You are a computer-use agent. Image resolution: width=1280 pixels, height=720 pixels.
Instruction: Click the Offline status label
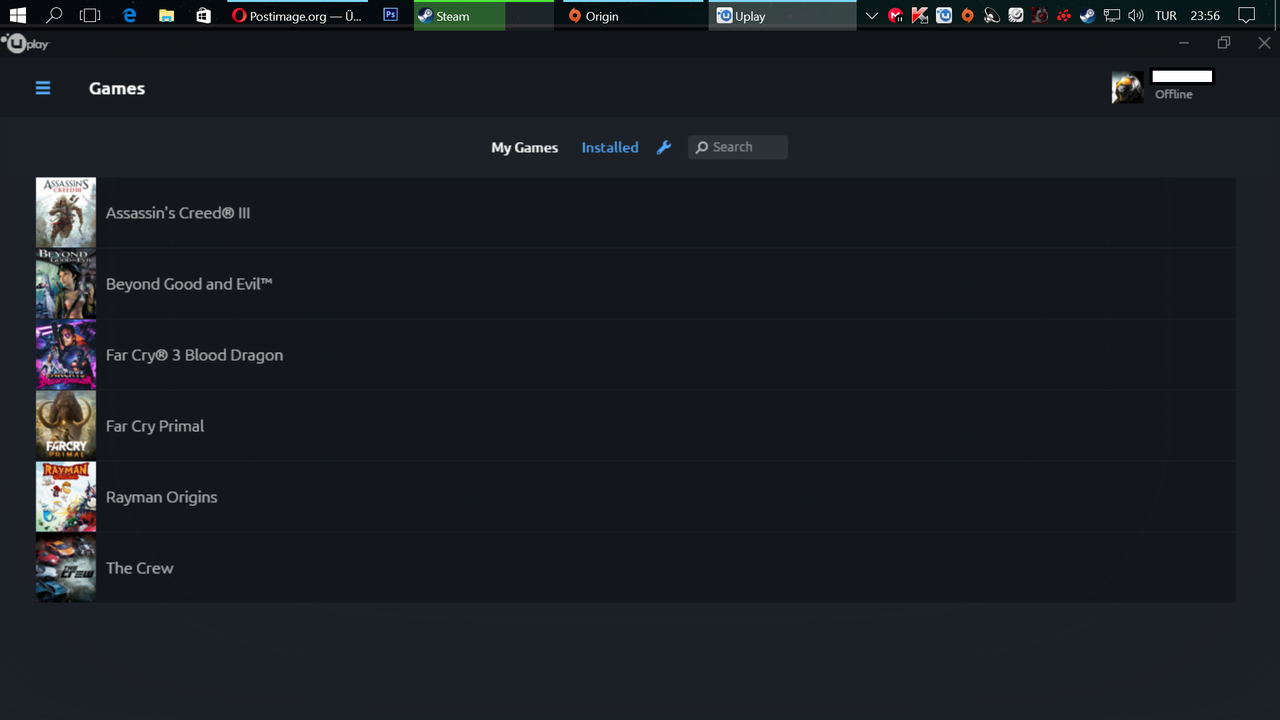(x=1174, y=94)
